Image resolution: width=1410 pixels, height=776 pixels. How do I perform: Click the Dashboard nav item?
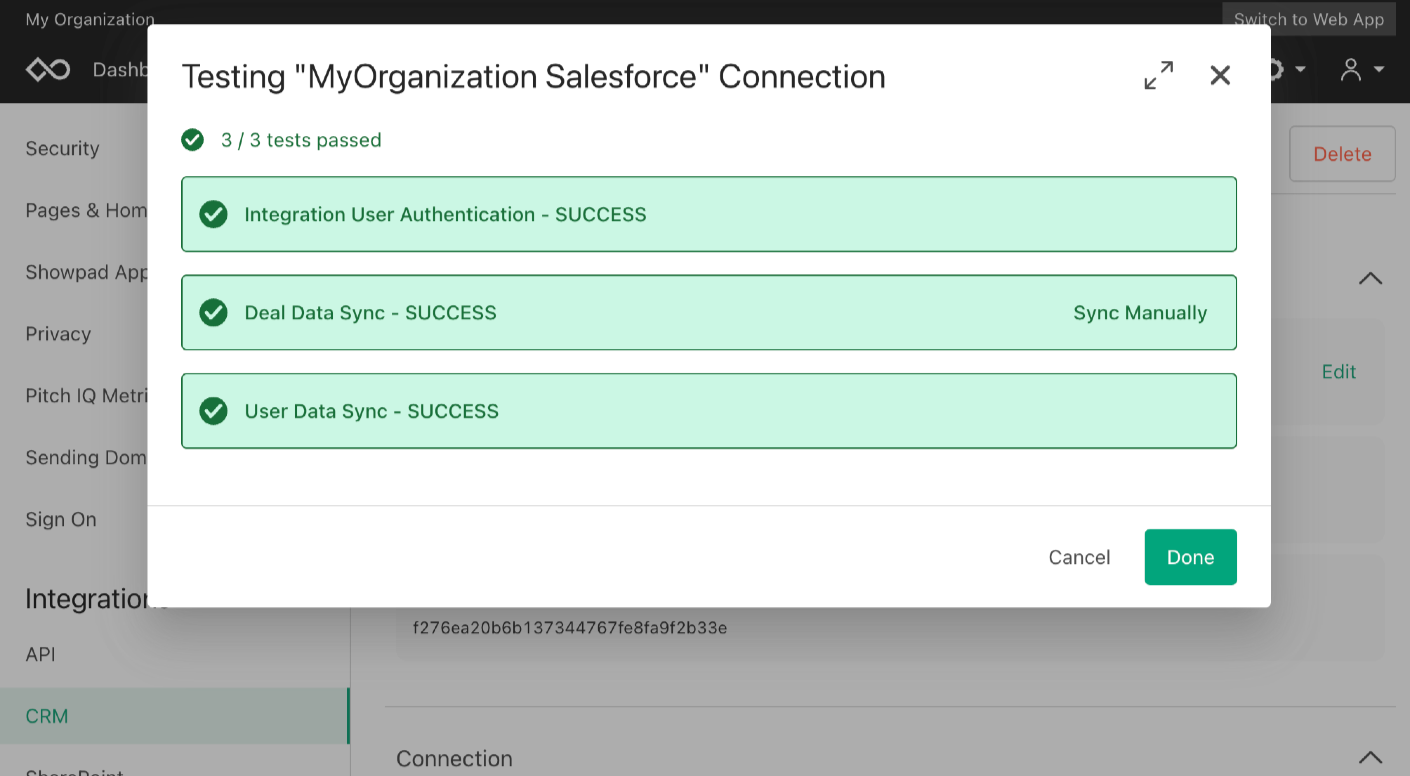120,70
